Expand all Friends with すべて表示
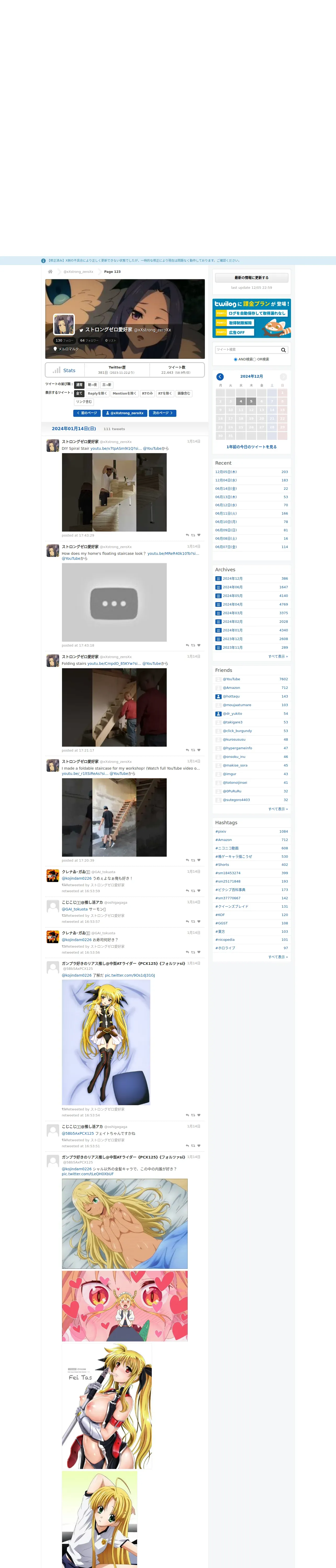 pos(278,809)
